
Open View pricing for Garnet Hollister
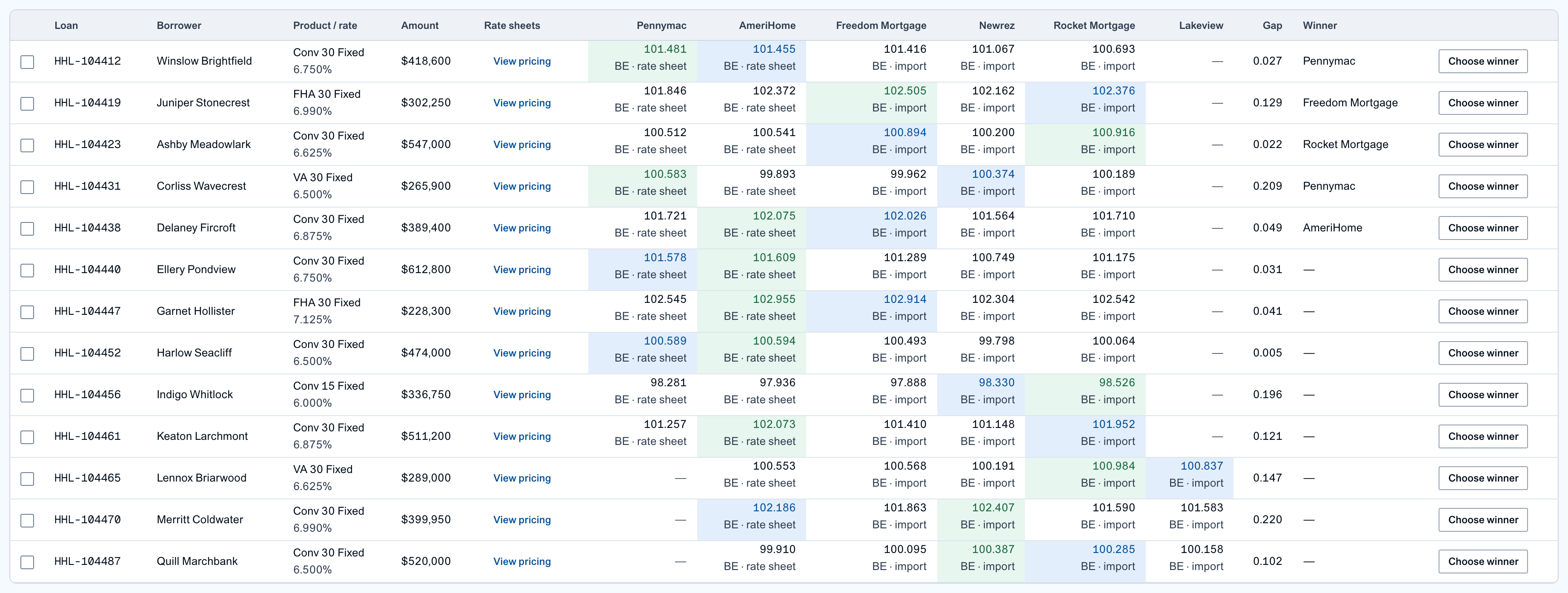(522, 311)
